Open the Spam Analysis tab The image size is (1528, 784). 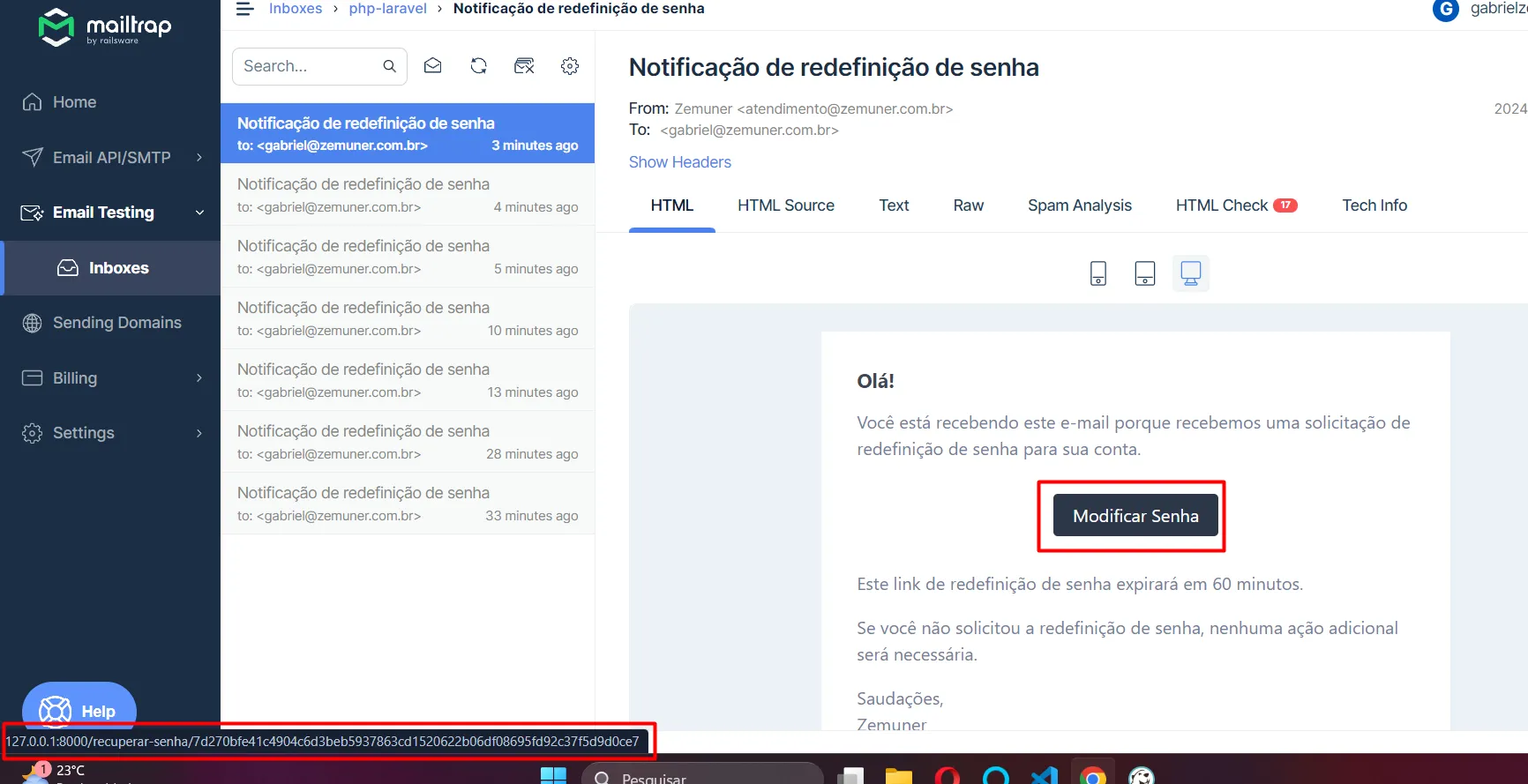point(1080,205)
